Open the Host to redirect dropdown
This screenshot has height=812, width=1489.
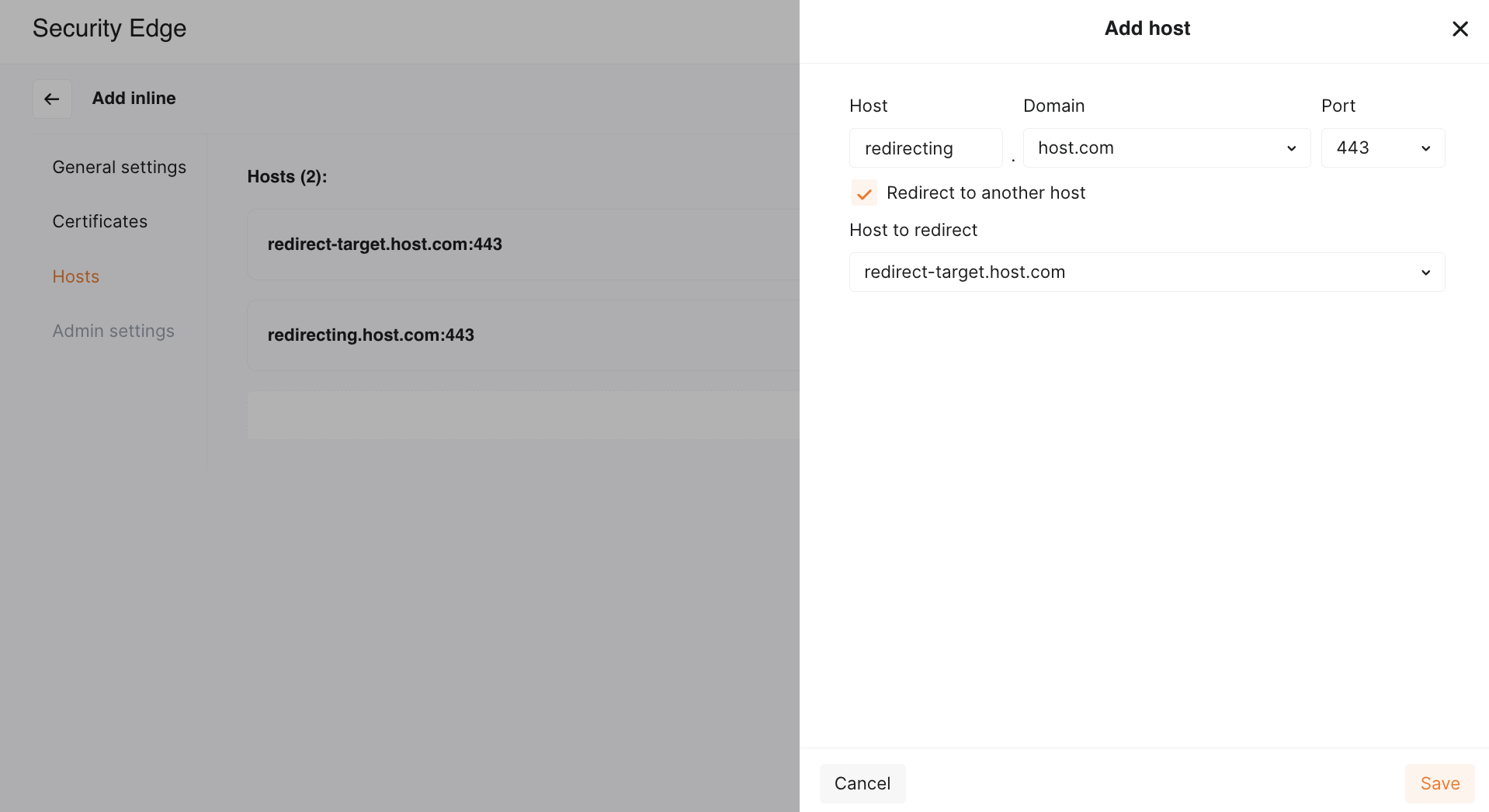point(1146,272)
